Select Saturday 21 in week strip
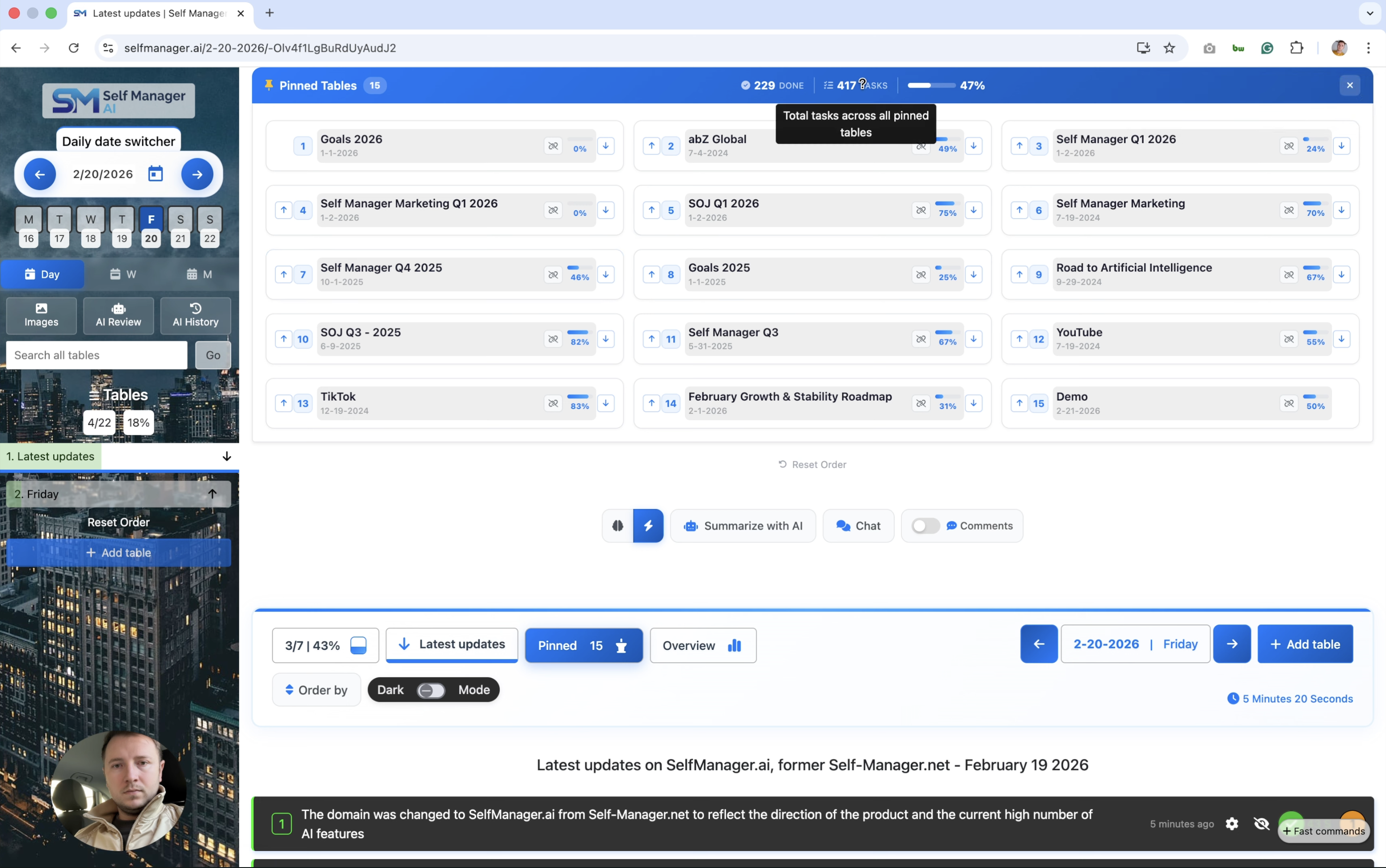Screen dimensions: 1386x868 (180, 228)
